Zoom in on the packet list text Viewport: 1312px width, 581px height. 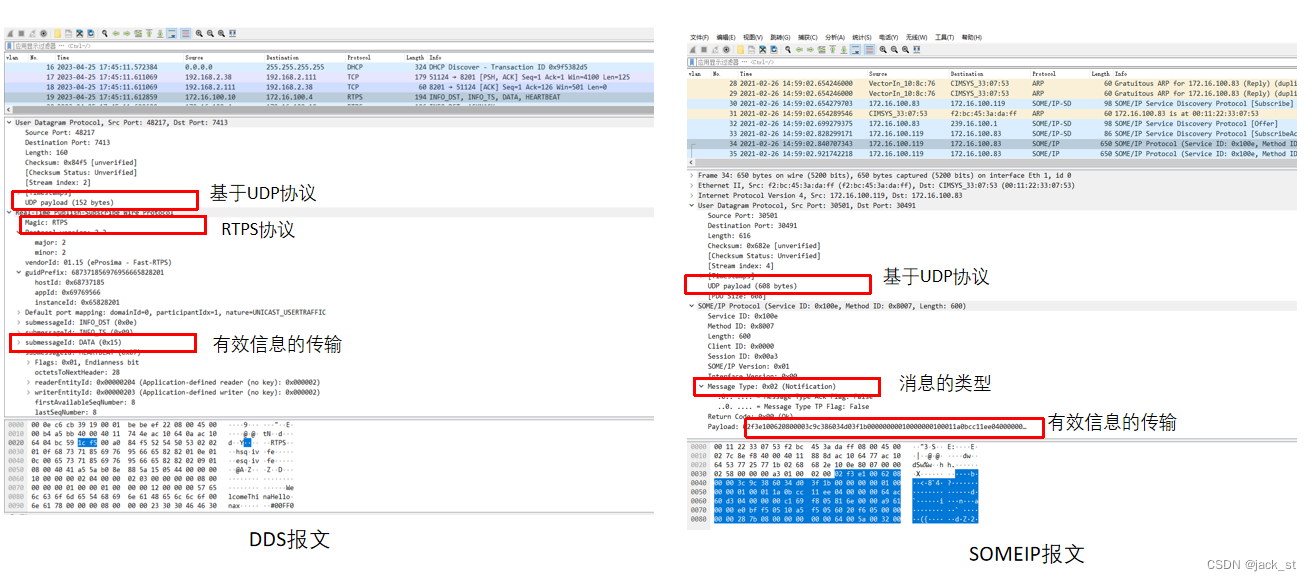point(199,33)
